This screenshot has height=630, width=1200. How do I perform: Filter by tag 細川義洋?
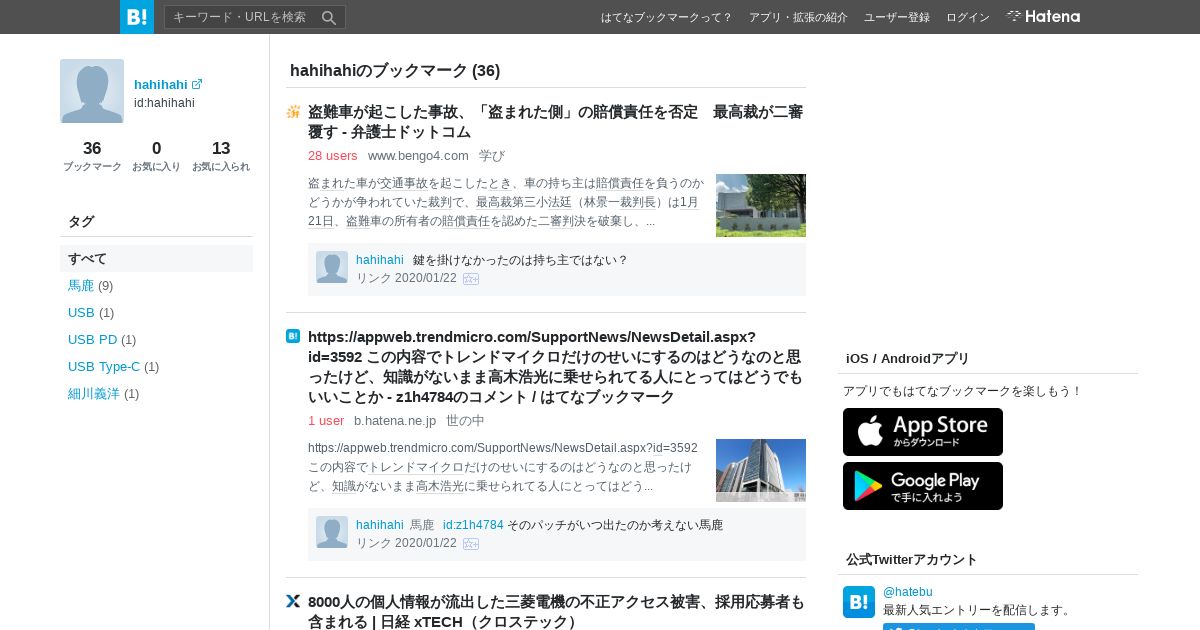[94, 393]
